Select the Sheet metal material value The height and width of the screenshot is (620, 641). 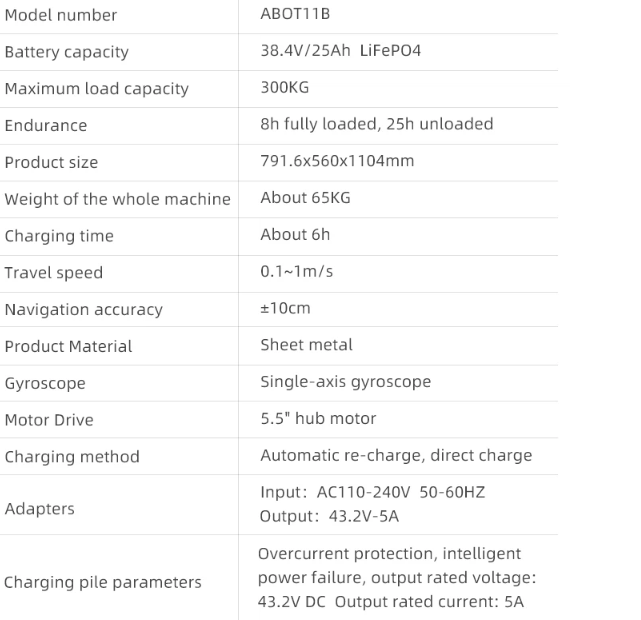306,345
